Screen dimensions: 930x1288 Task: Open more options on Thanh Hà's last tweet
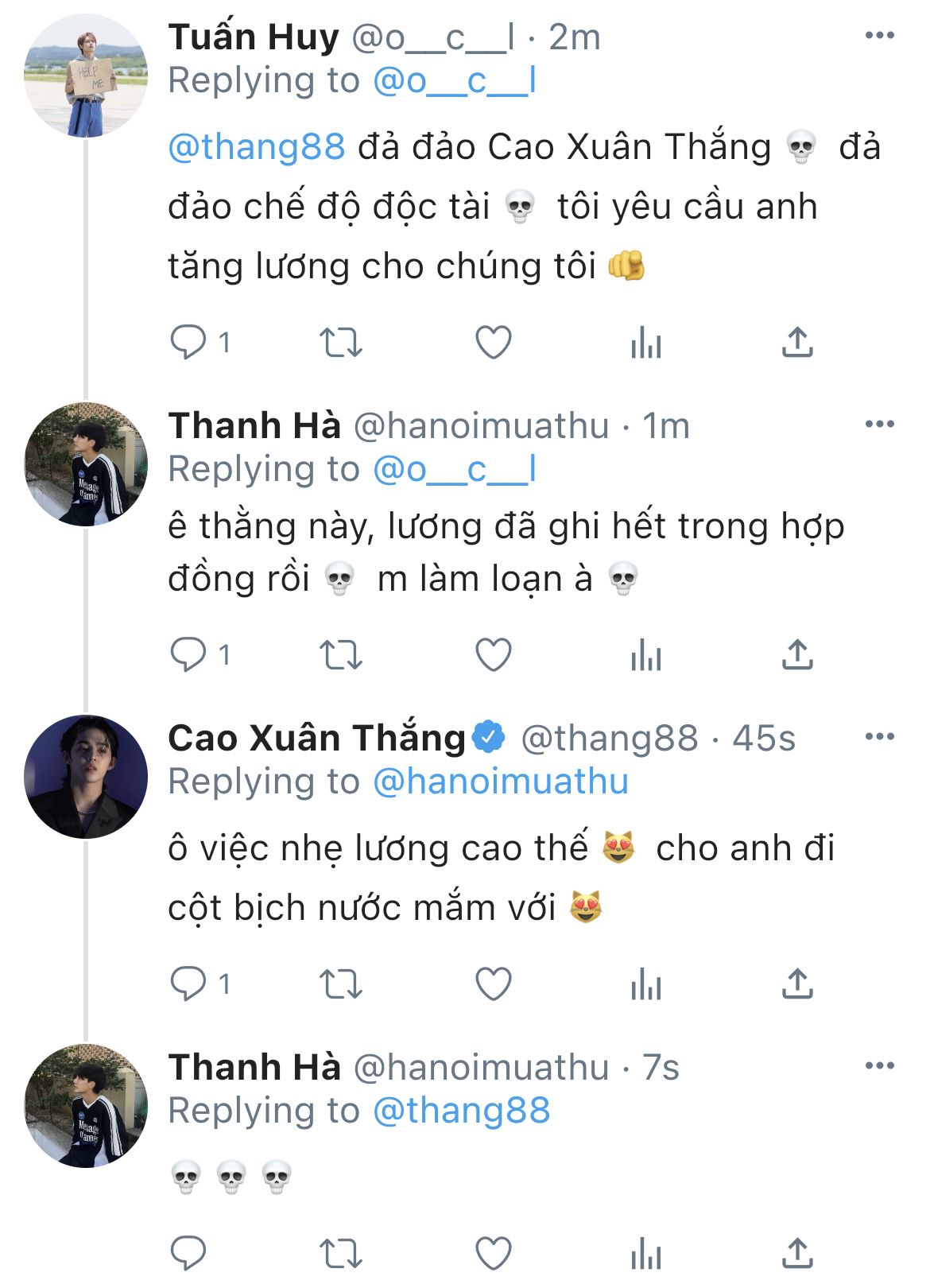click(x=879, y=1066)
